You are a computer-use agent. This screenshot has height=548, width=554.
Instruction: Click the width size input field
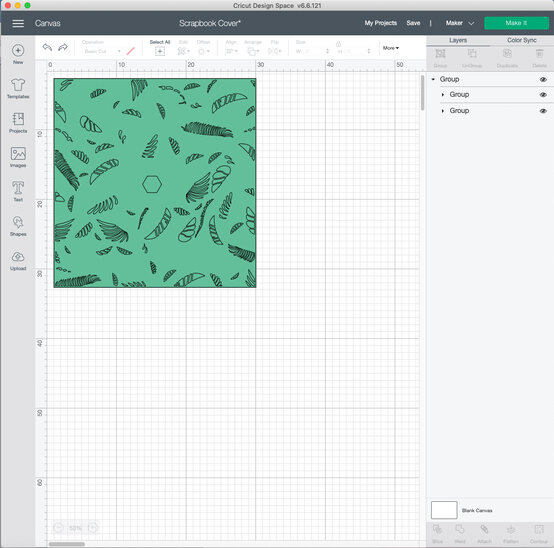coord(313,51)
